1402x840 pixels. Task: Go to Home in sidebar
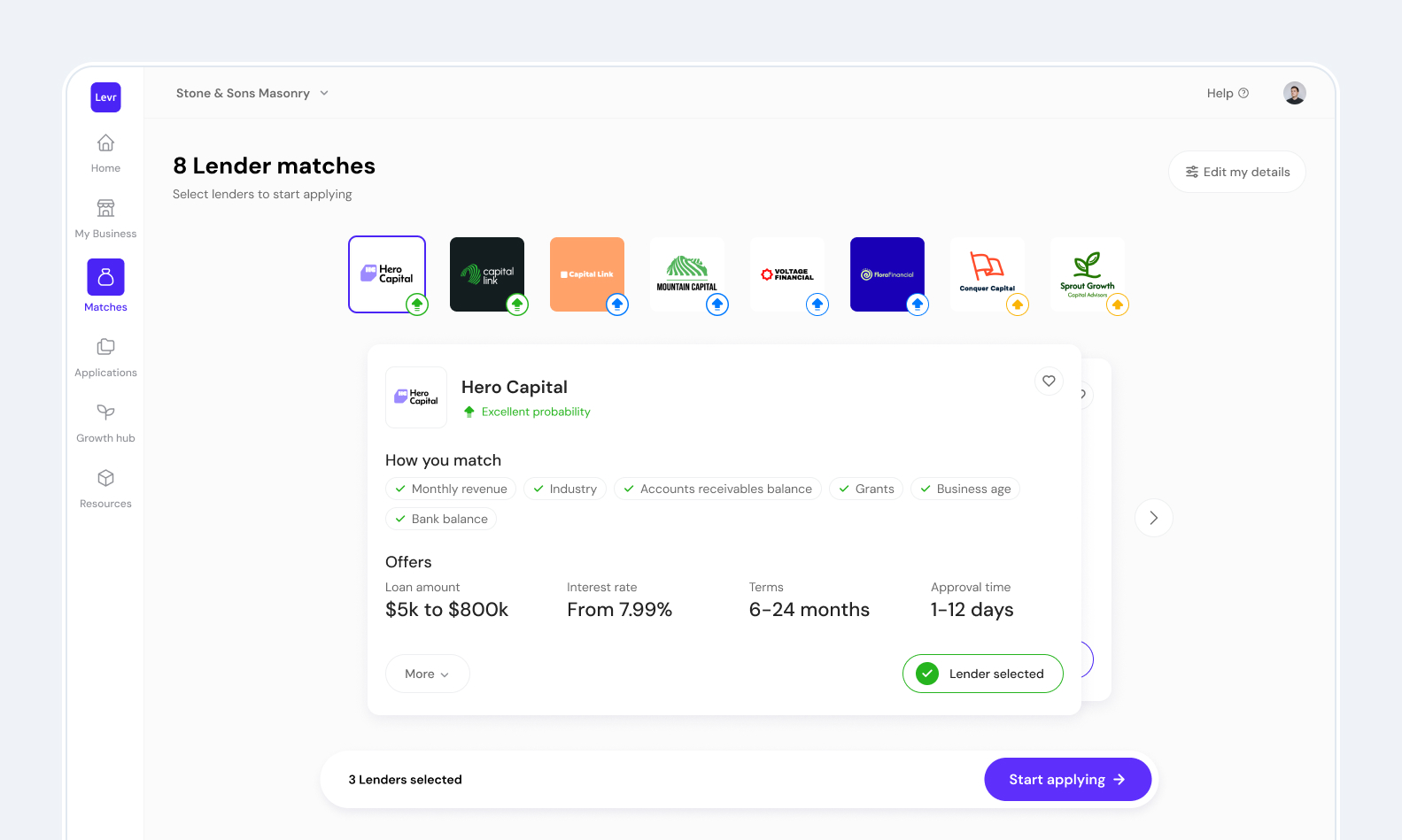(105, 153)
